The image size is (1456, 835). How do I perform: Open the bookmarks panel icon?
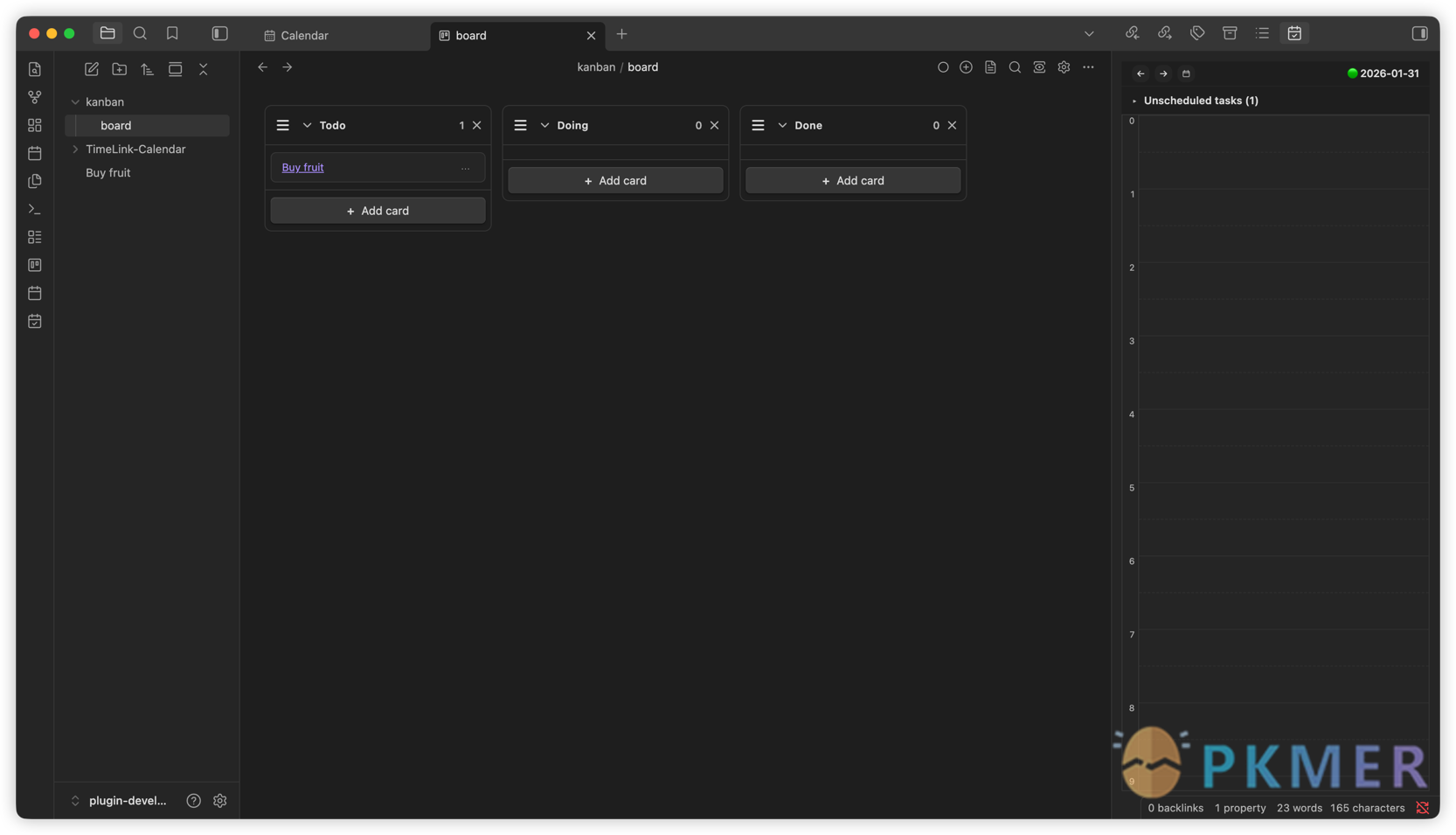point(172,33)
